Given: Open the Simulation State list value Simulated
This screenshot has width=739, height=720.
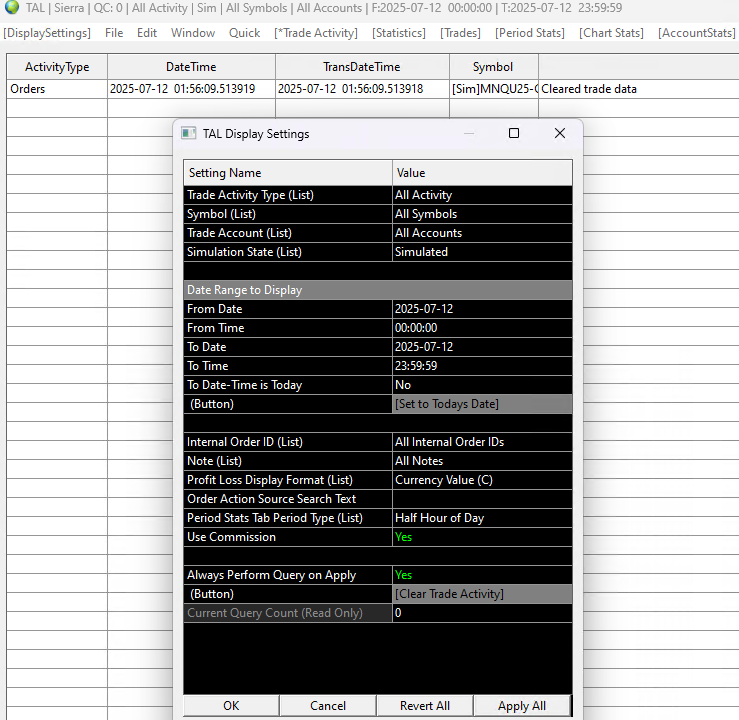Looking at the screenshot, I should coord(482,252).
